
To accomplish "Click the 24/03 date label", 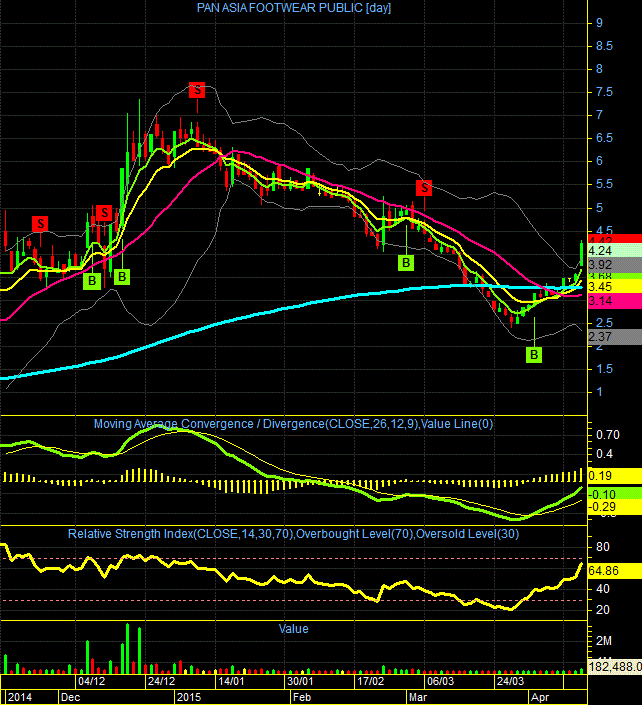I will click(510, 681).
